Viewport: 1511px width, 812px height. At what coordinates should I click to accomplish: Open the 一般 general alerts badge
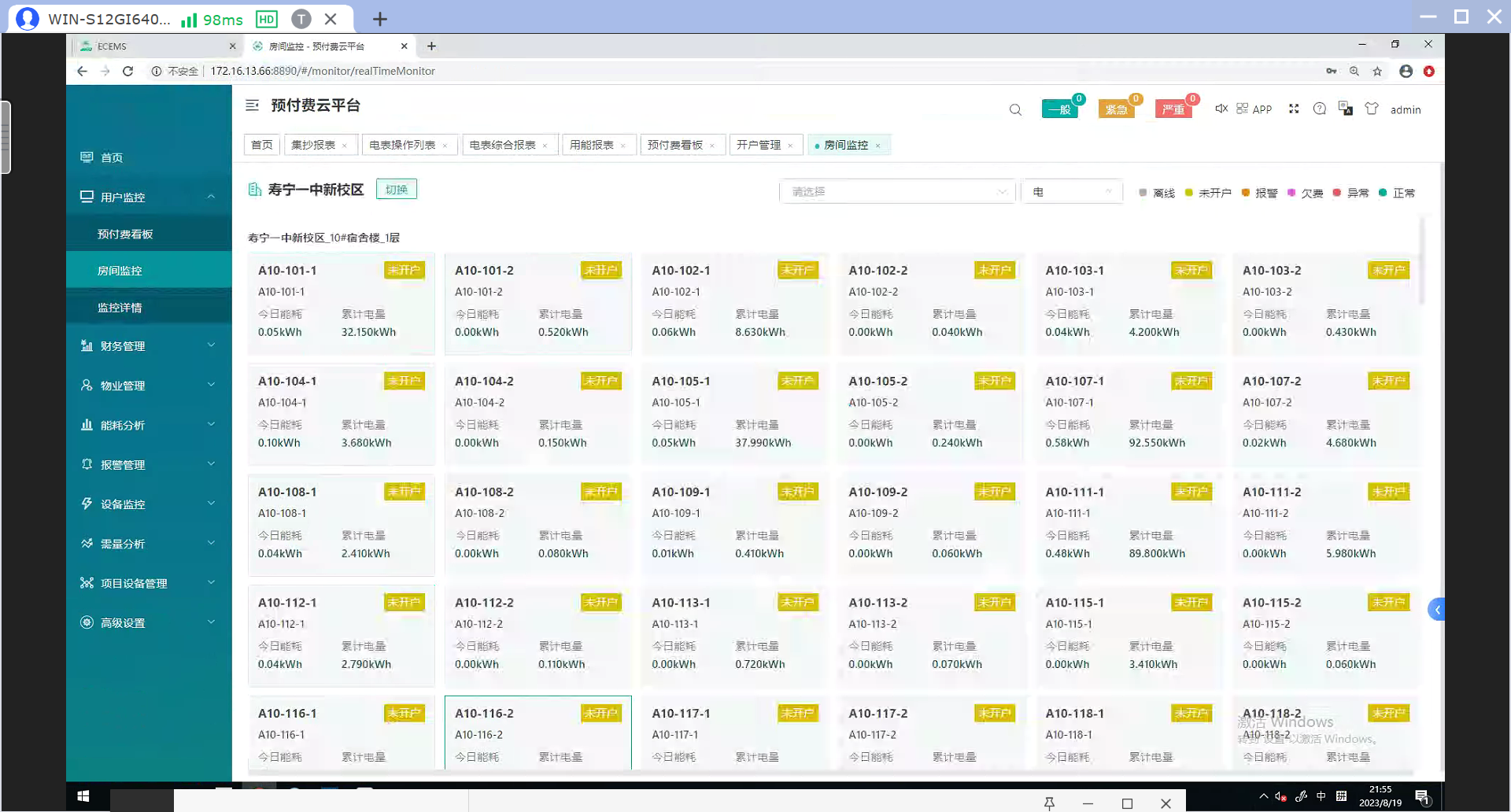[1059, 109]
